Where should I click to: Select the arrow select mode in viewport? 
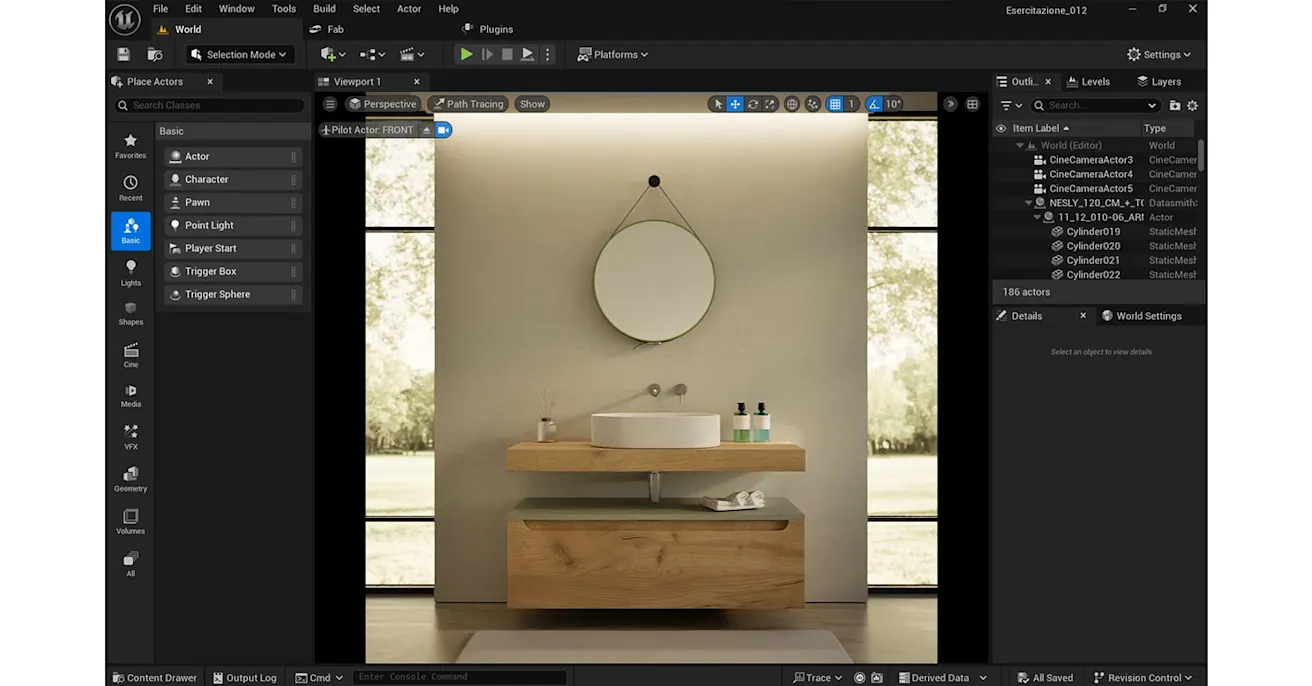click(x=717, y=104)
